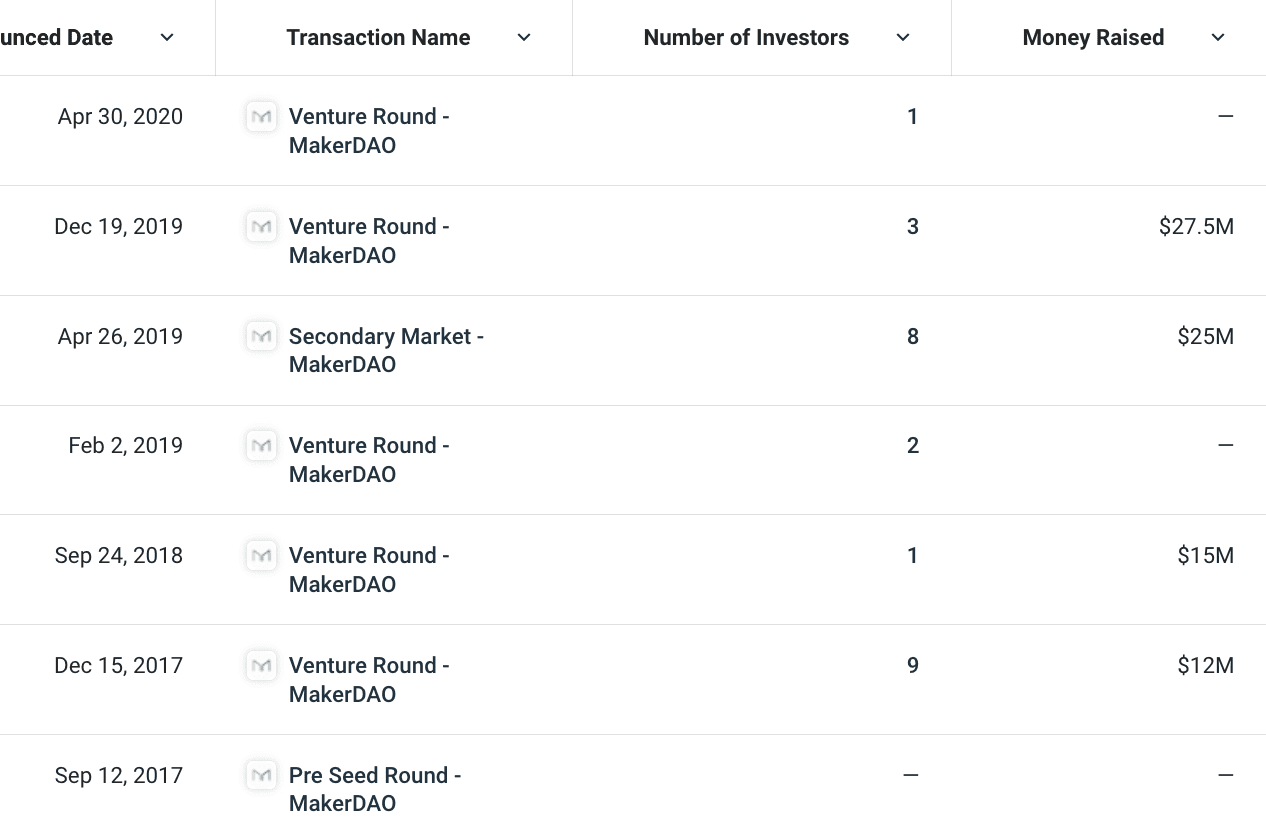Click the $25M raised in Secondary Market row
Screen dimensions: 1266x840
tap(1205, 336)
